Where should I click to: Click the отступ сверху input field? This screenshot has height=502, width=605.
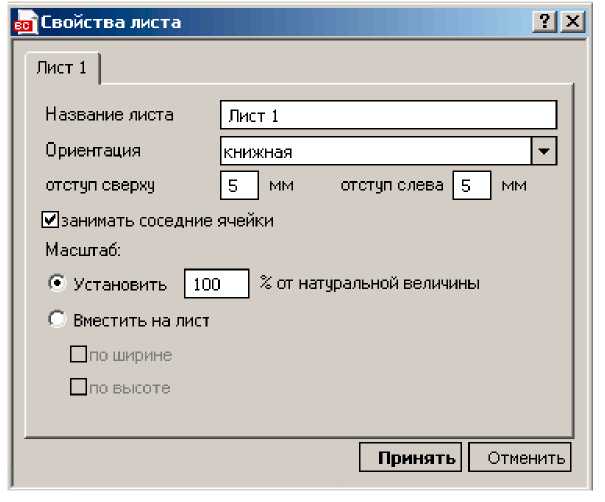tap(239, 185)
